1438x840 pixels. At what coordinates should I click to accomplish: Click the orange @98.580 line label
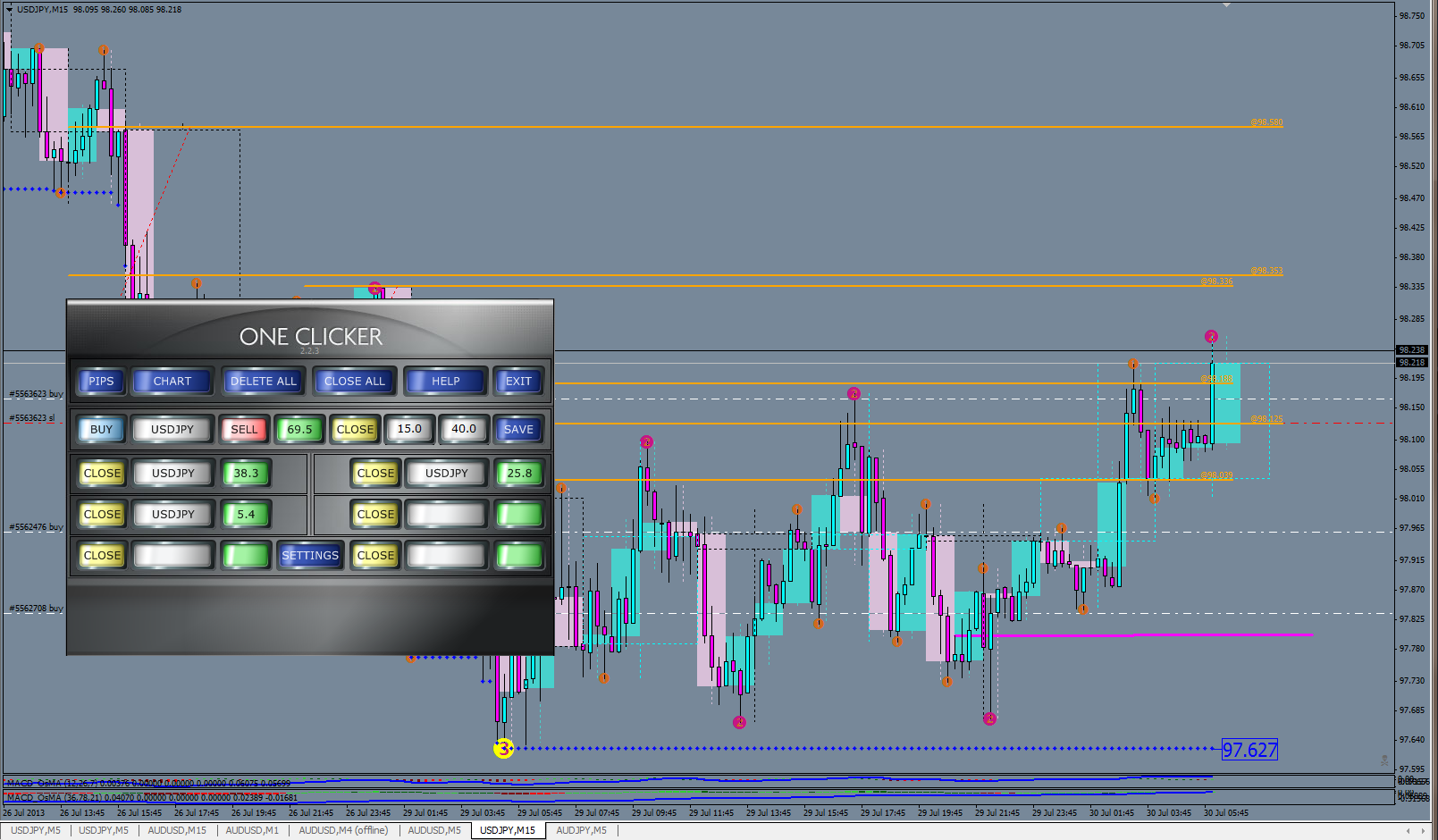click(1266, 122)
